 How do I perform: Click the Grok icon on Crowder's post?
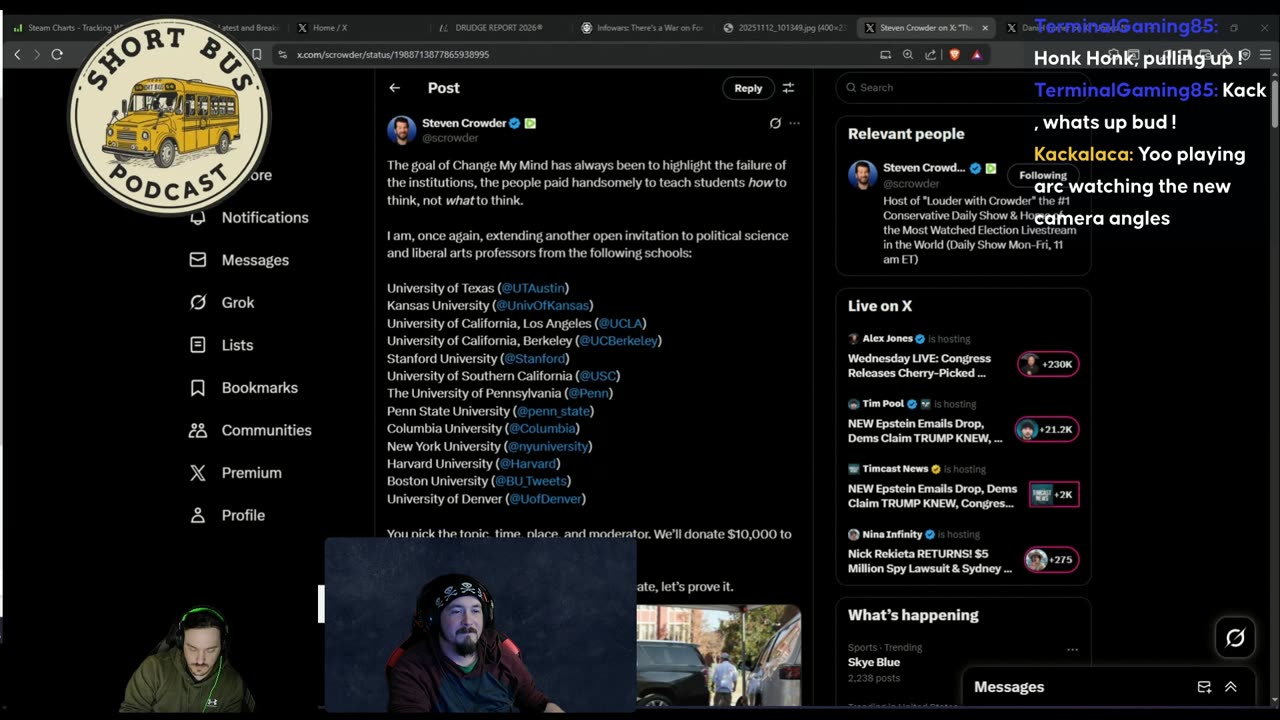tap(775, 123)
